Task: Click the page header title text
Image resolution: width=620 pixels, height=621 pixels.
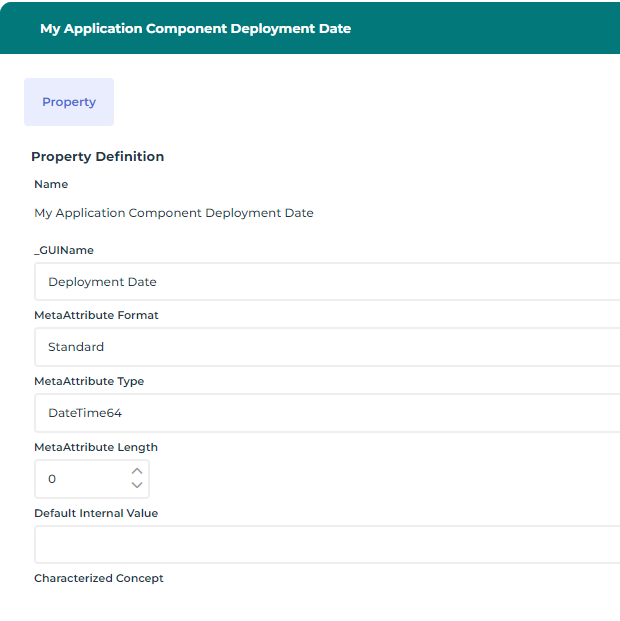Action: (195, 28)
